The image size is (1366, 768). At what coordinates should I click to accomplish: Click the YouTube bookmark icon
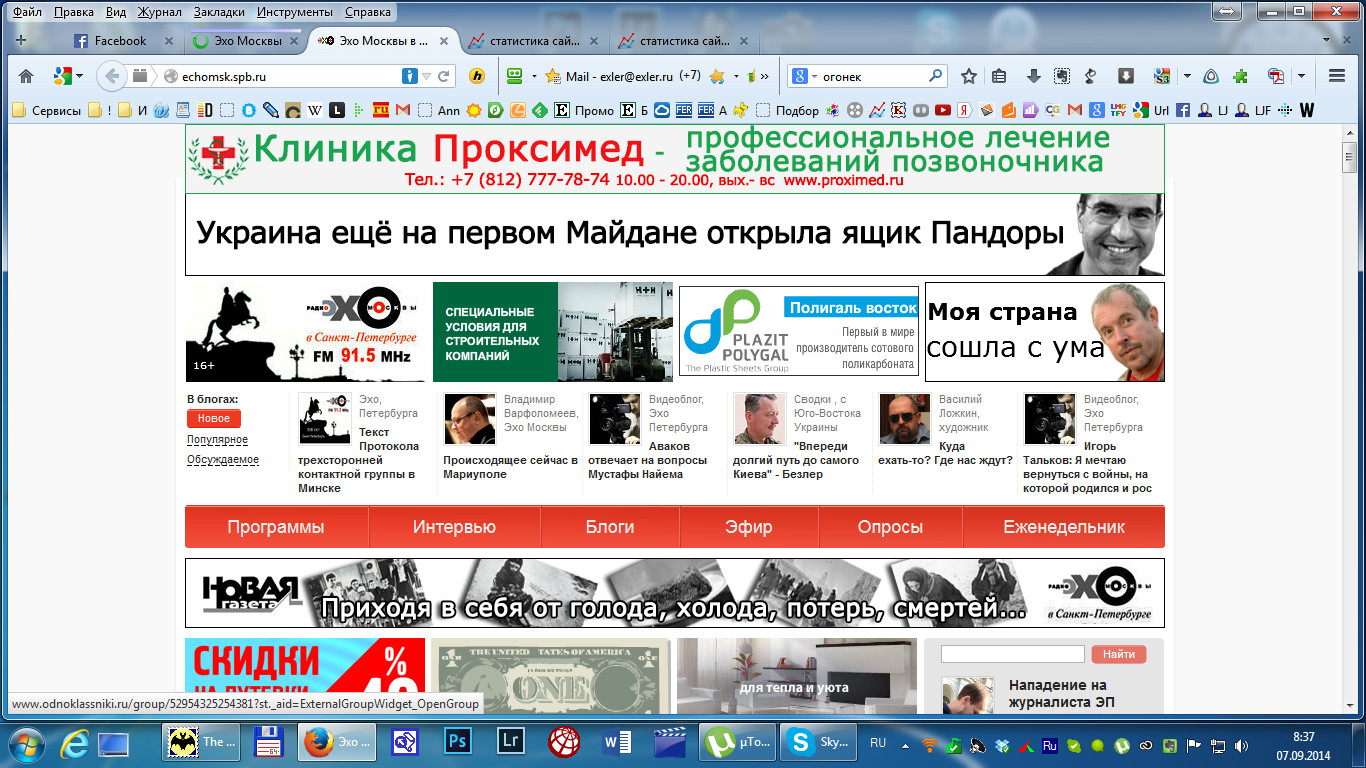942,110
